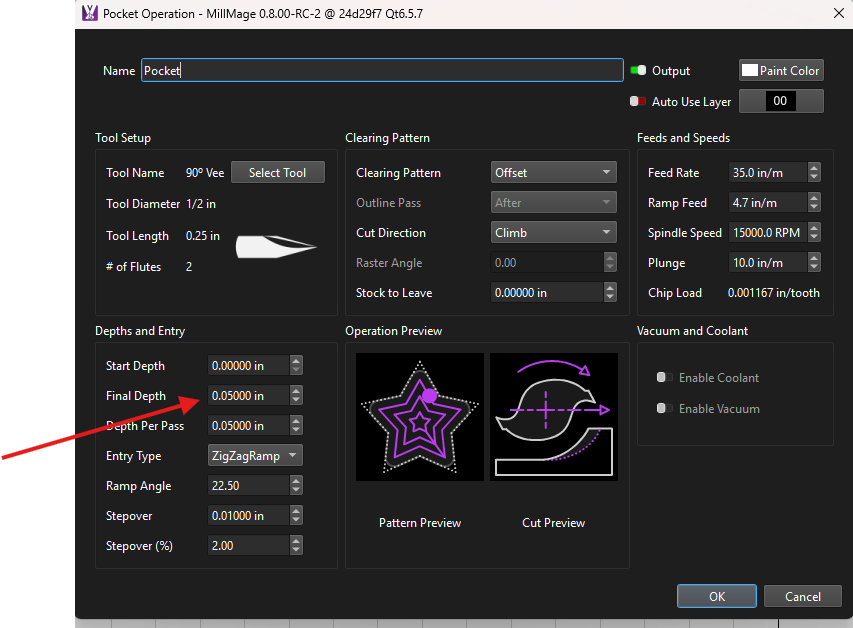Decrease Final Depth with down arrow
This screenshot has height=628, width=853.
point(296,401)
